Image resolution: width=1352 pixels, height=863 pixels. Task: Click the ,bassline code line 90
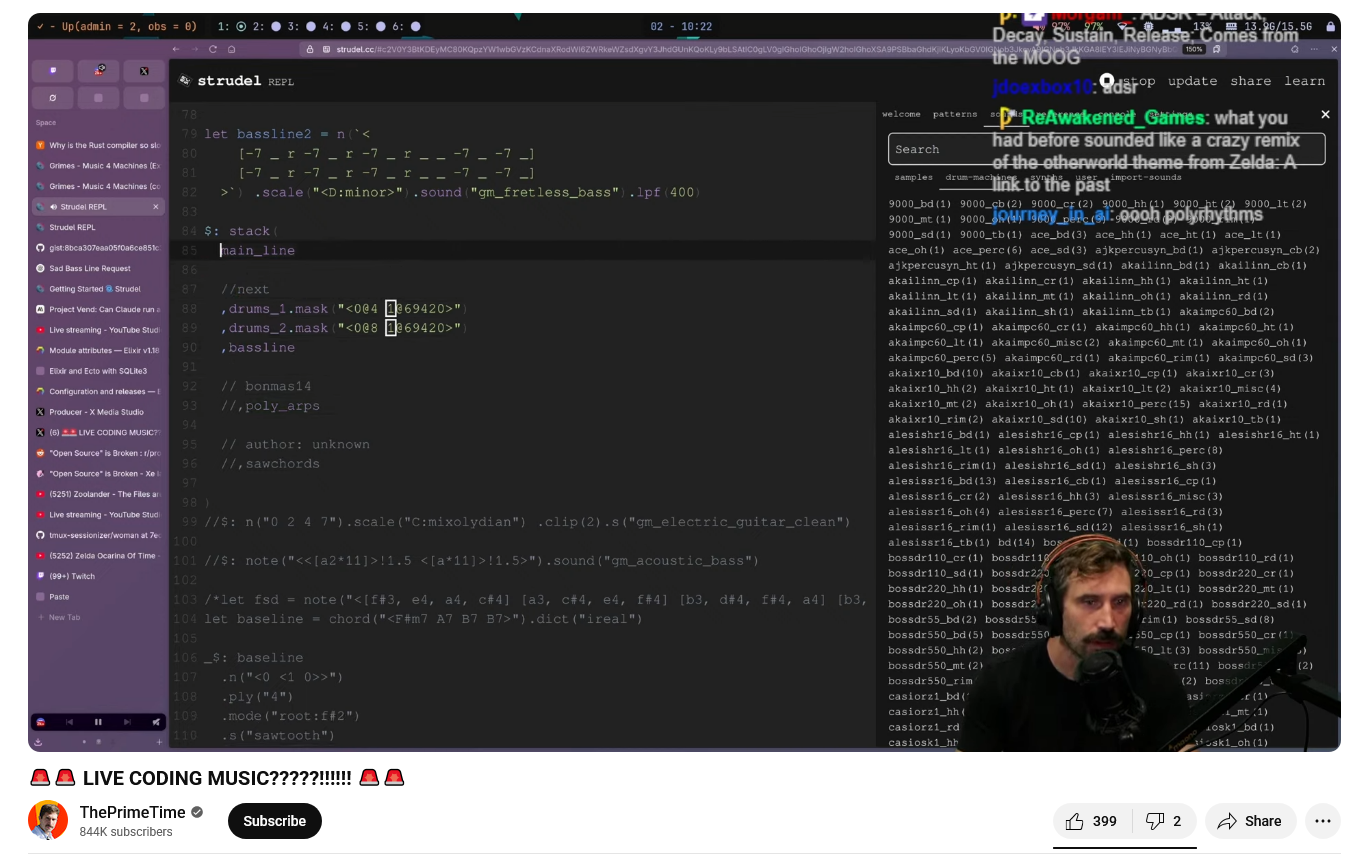tap(258, 347)
